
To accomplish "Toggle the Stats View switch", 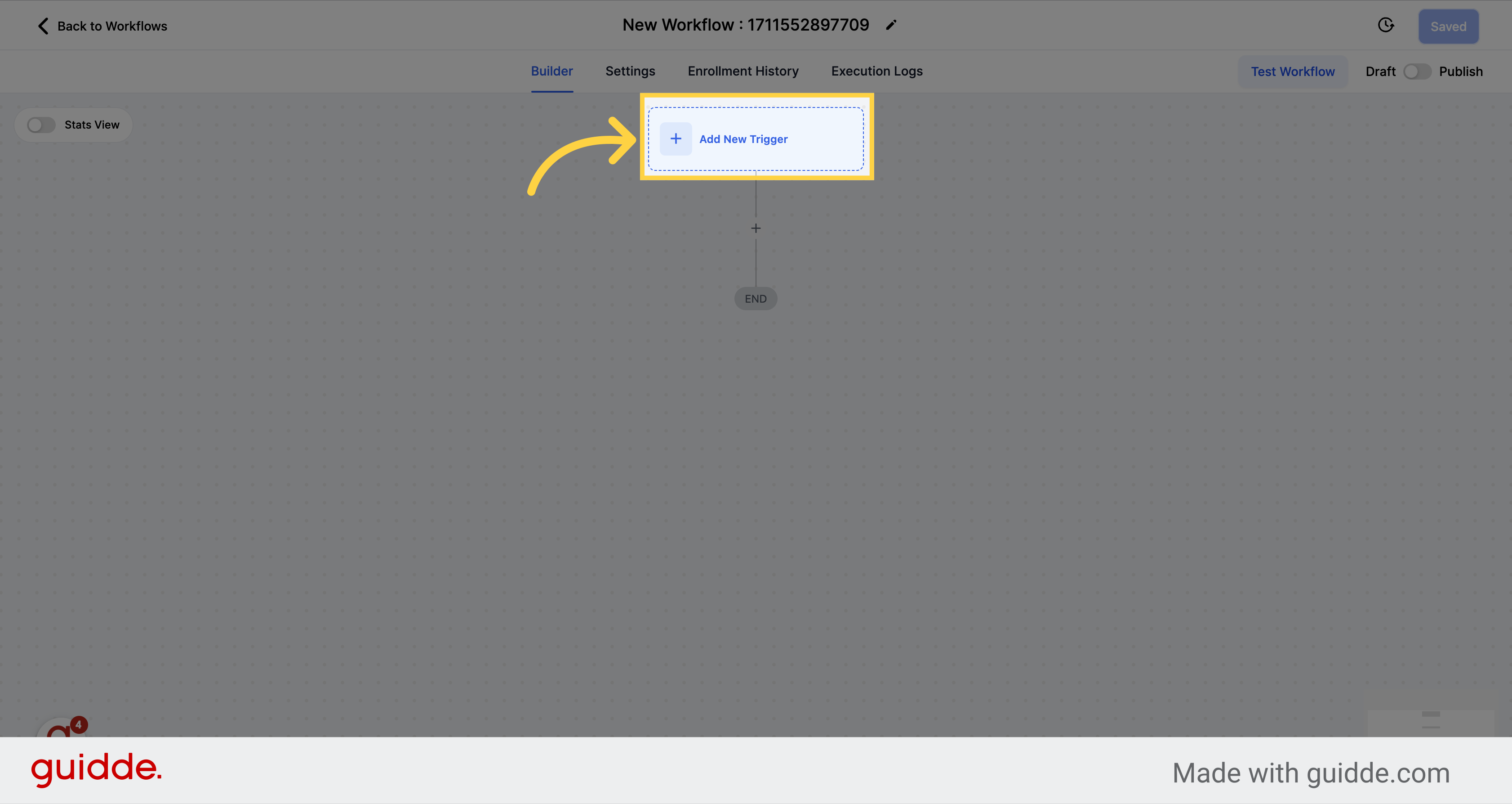I will click(40, 124).
